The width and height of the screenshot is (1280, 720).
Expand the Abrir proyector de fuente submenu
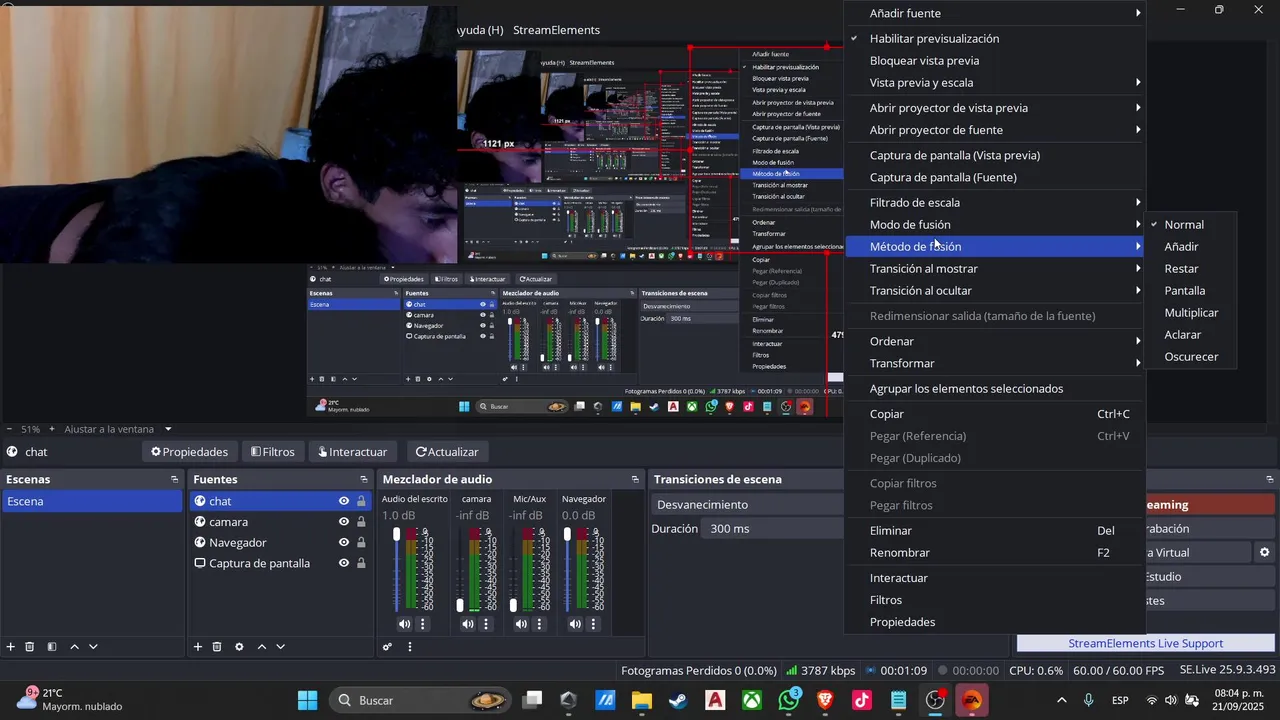995,130
